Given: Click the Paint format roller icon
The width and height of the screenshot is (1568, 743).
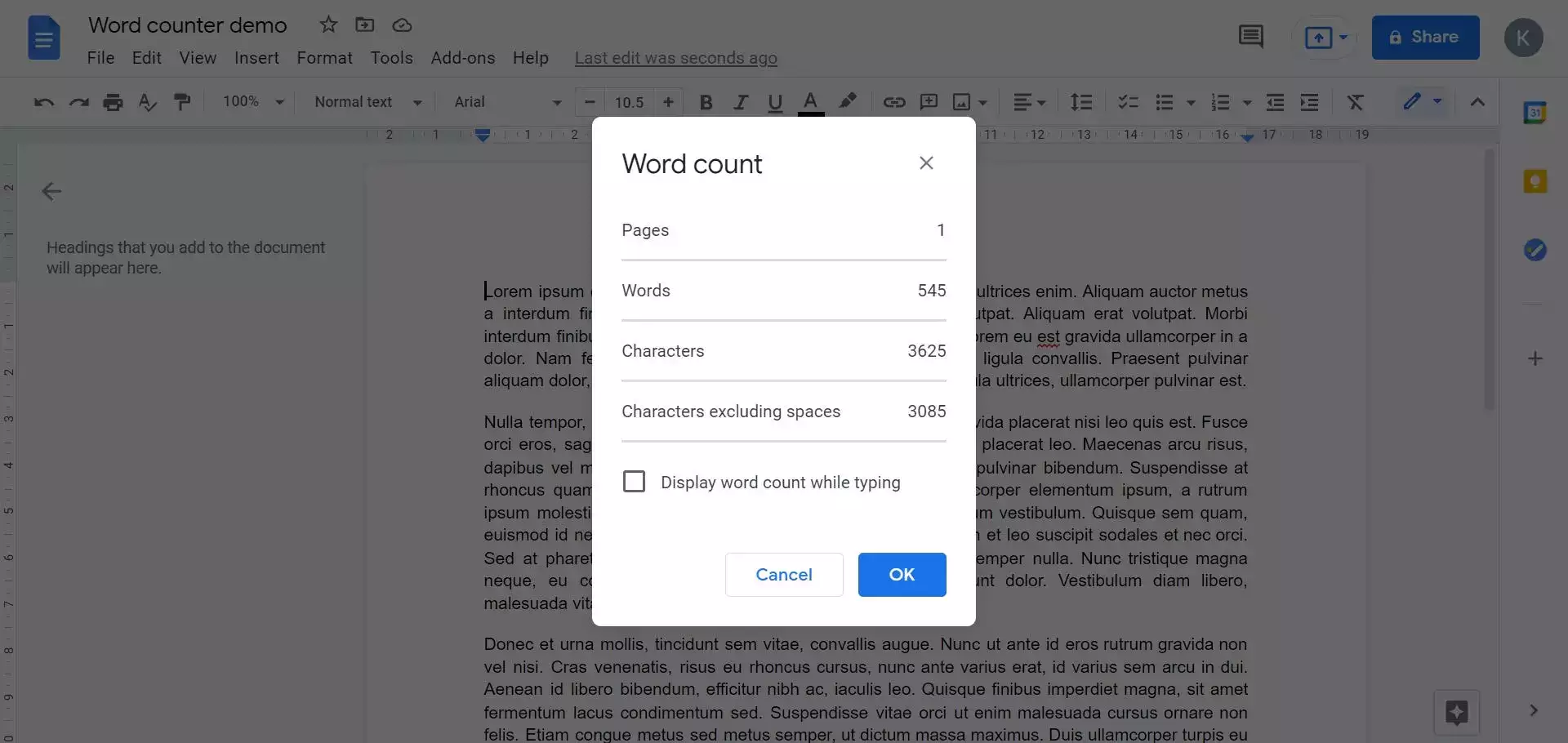Looking at the screenshot, I should tap(182, 102).
